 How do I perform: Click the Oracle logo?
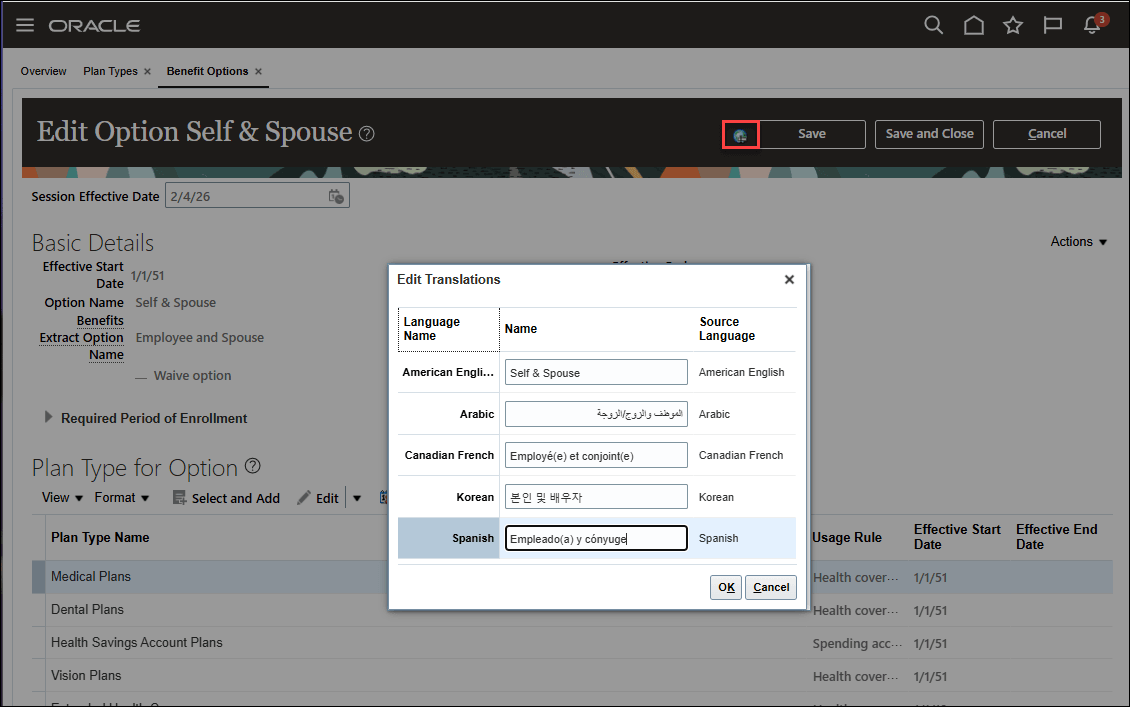click(x=94, y=26)
